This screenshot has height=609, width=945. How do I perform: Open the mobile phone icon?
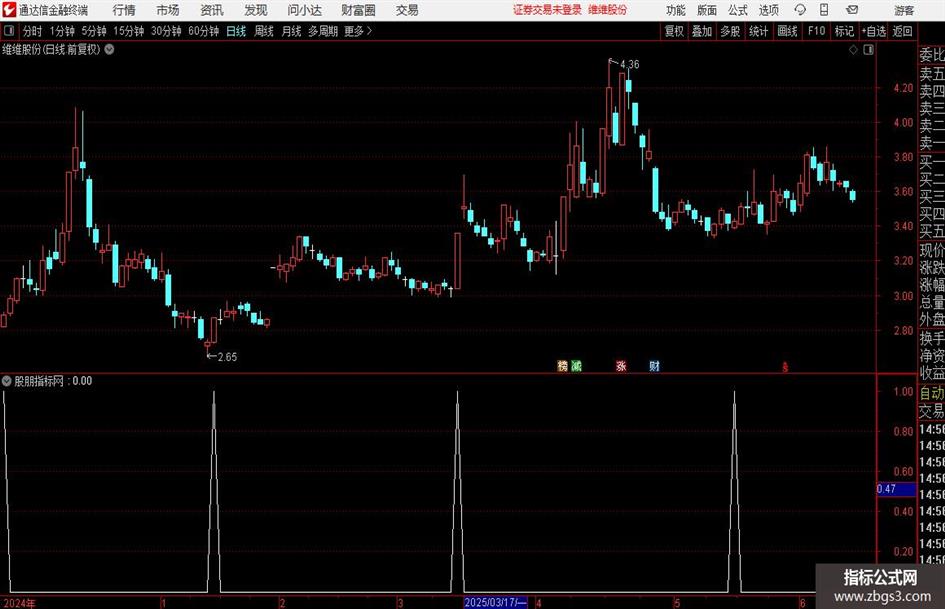824,10
